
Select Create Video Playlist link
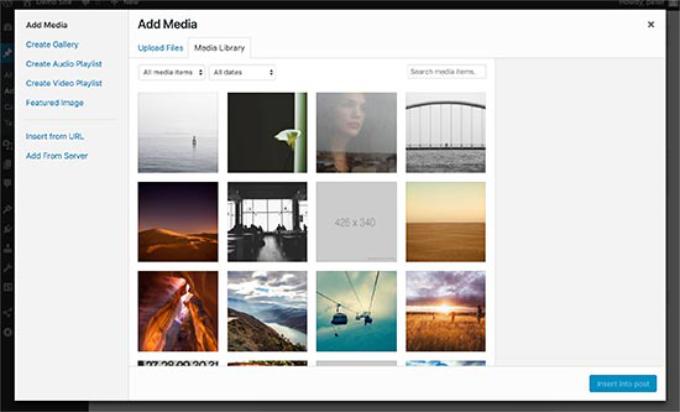pyautogui.click(x=65, y=83)
